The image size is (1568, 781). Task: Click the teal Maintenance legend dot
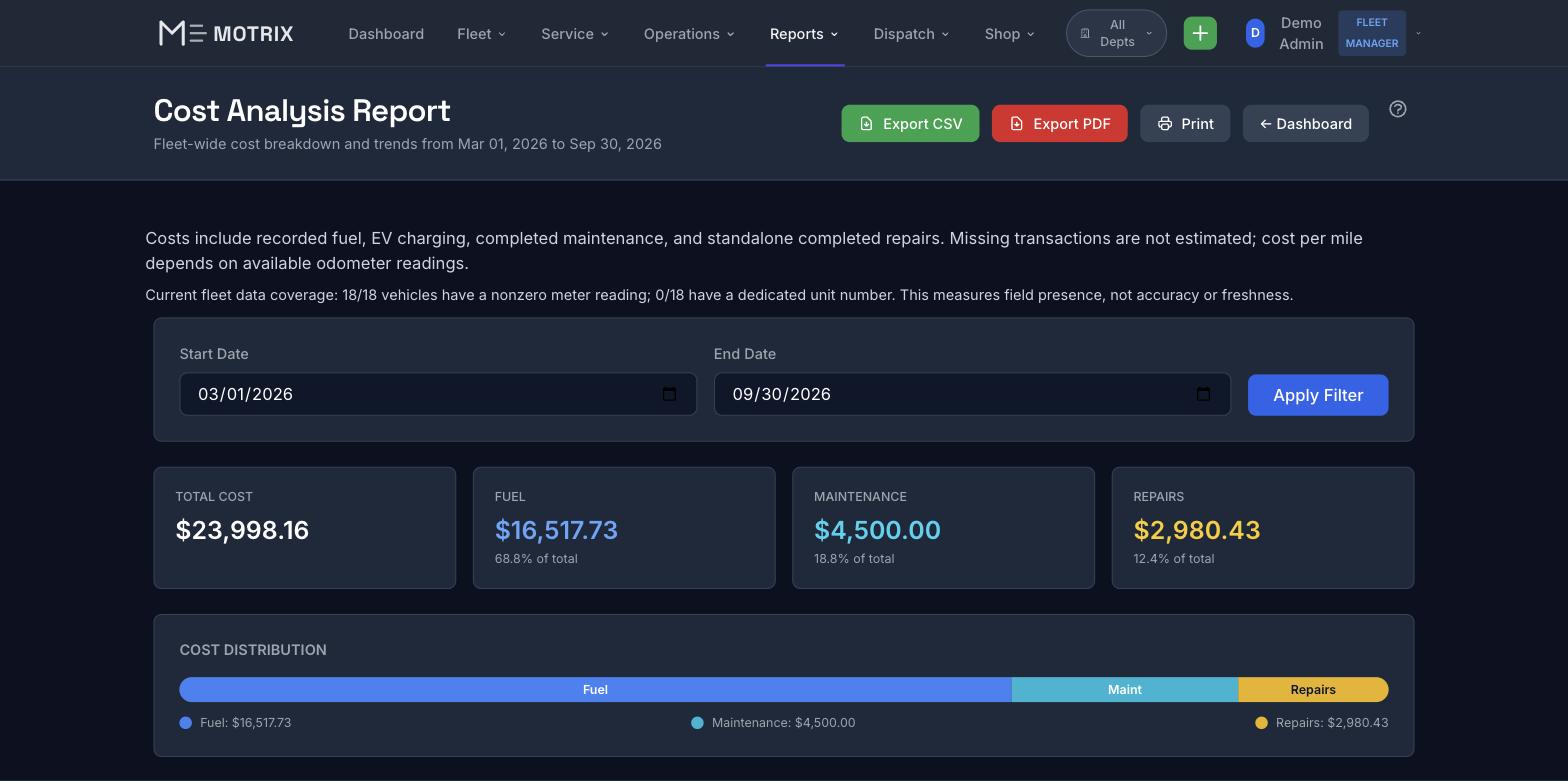click(697, 723)
